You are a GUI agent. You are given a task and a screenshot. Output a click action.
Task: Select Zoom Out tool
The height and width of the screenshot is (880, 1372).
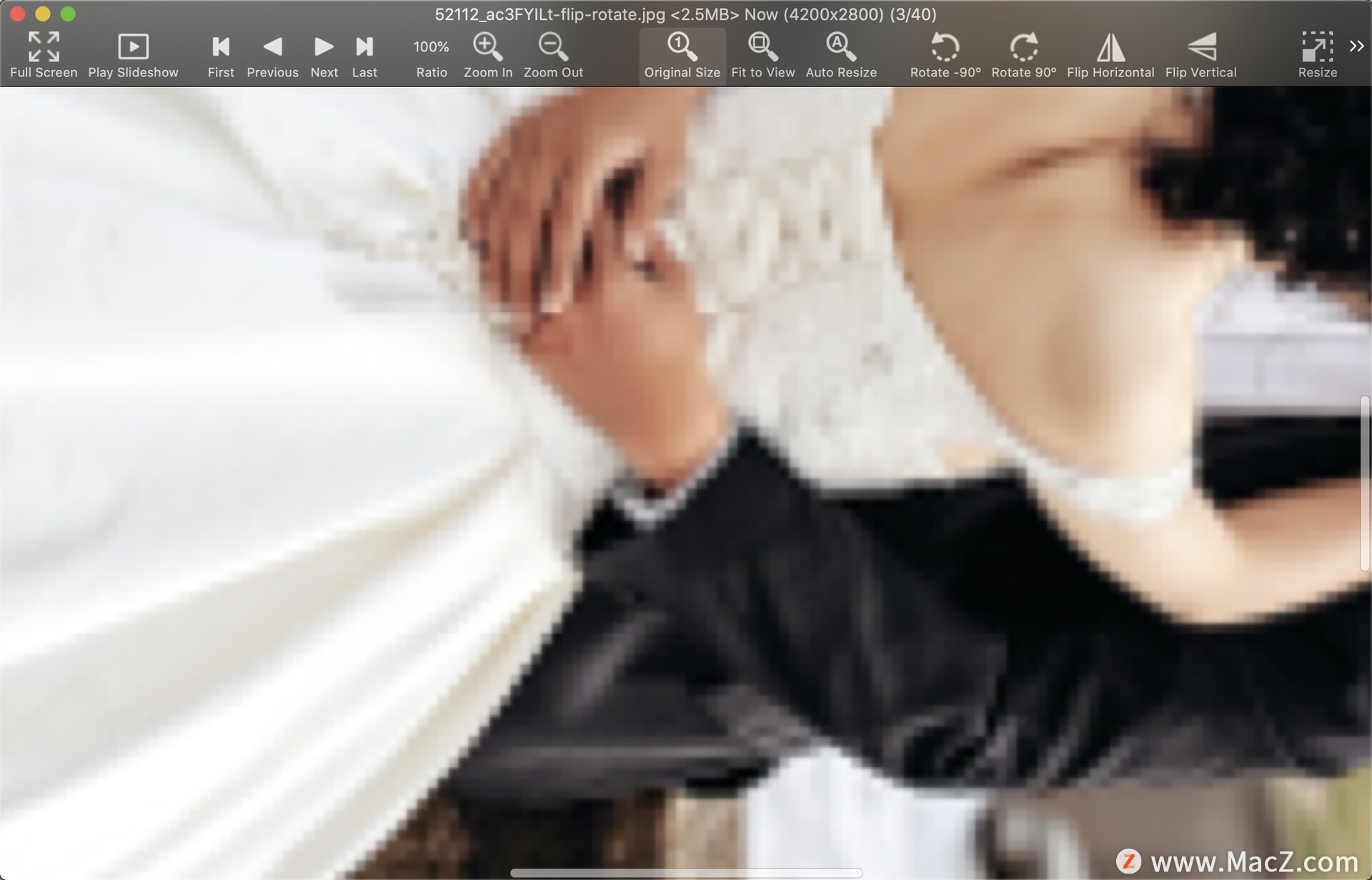click(553, 55)
